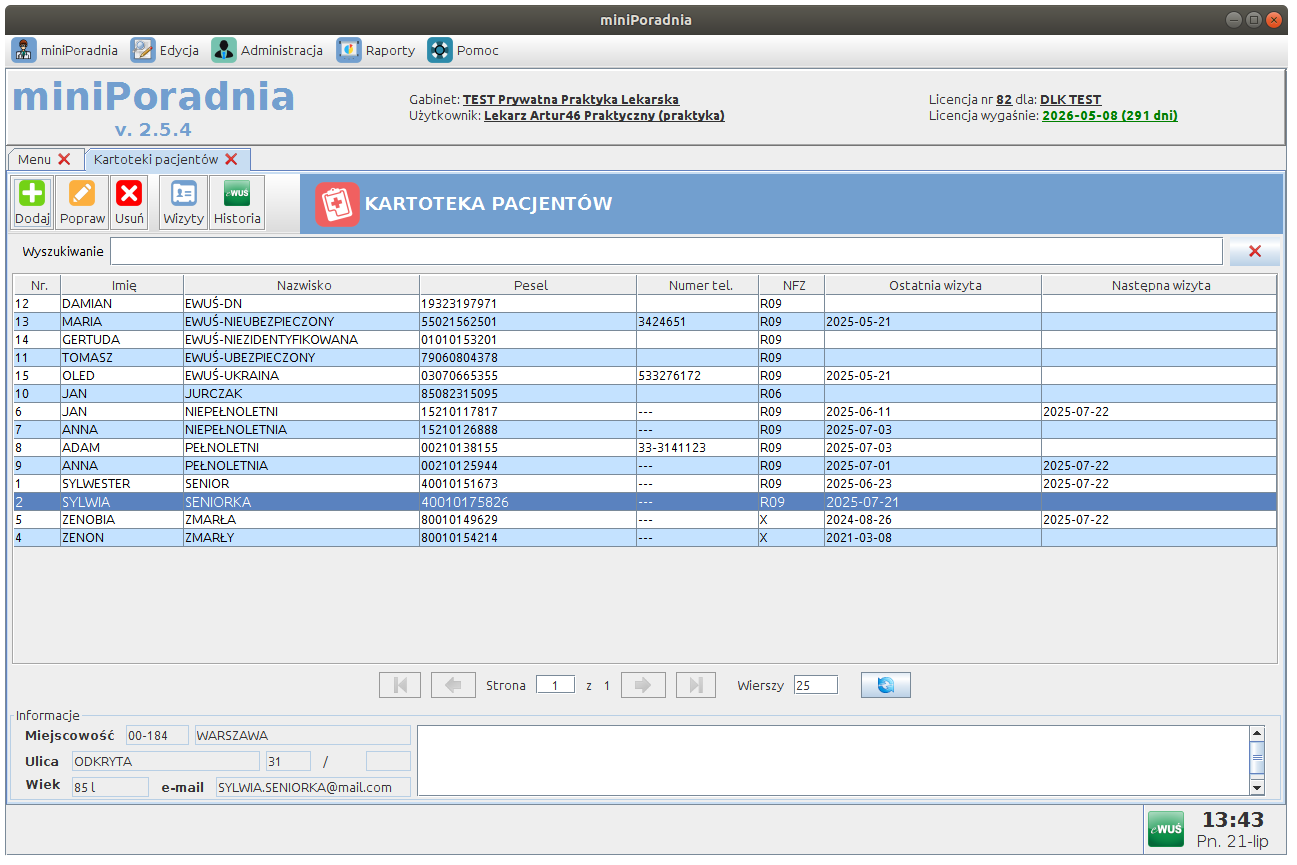This screenshot has height=865, width=1297.
Task: Open eWUŚ Historia toolbar icon
Action: coord(237,203)
